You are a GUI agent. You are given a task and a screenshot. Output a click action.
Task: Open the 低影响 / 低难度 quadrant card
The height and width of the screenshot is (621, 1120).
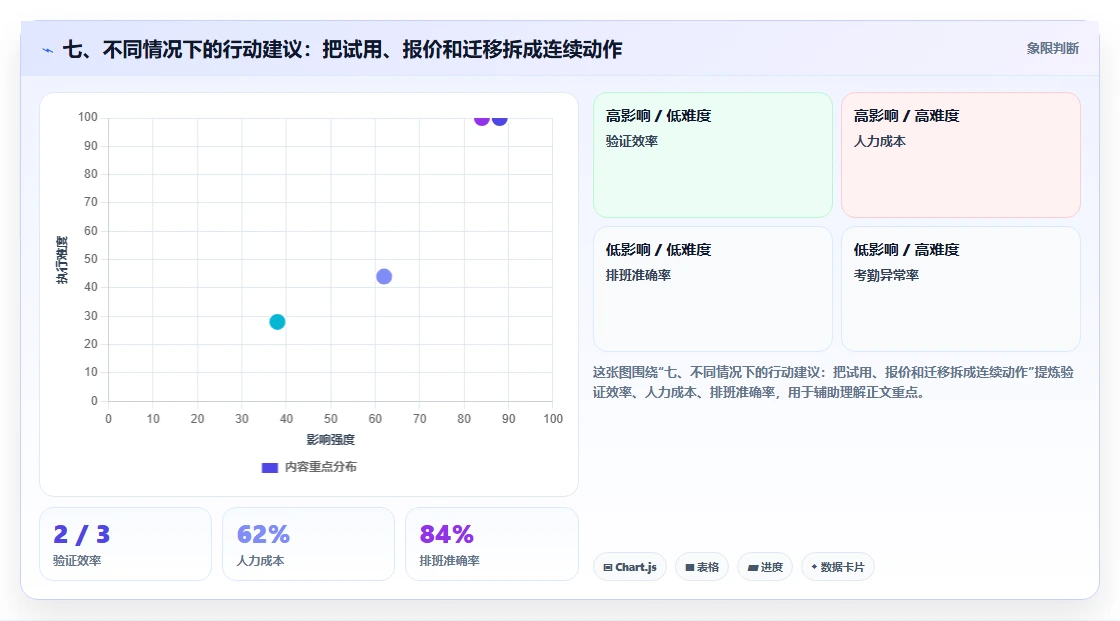(713, 289)
